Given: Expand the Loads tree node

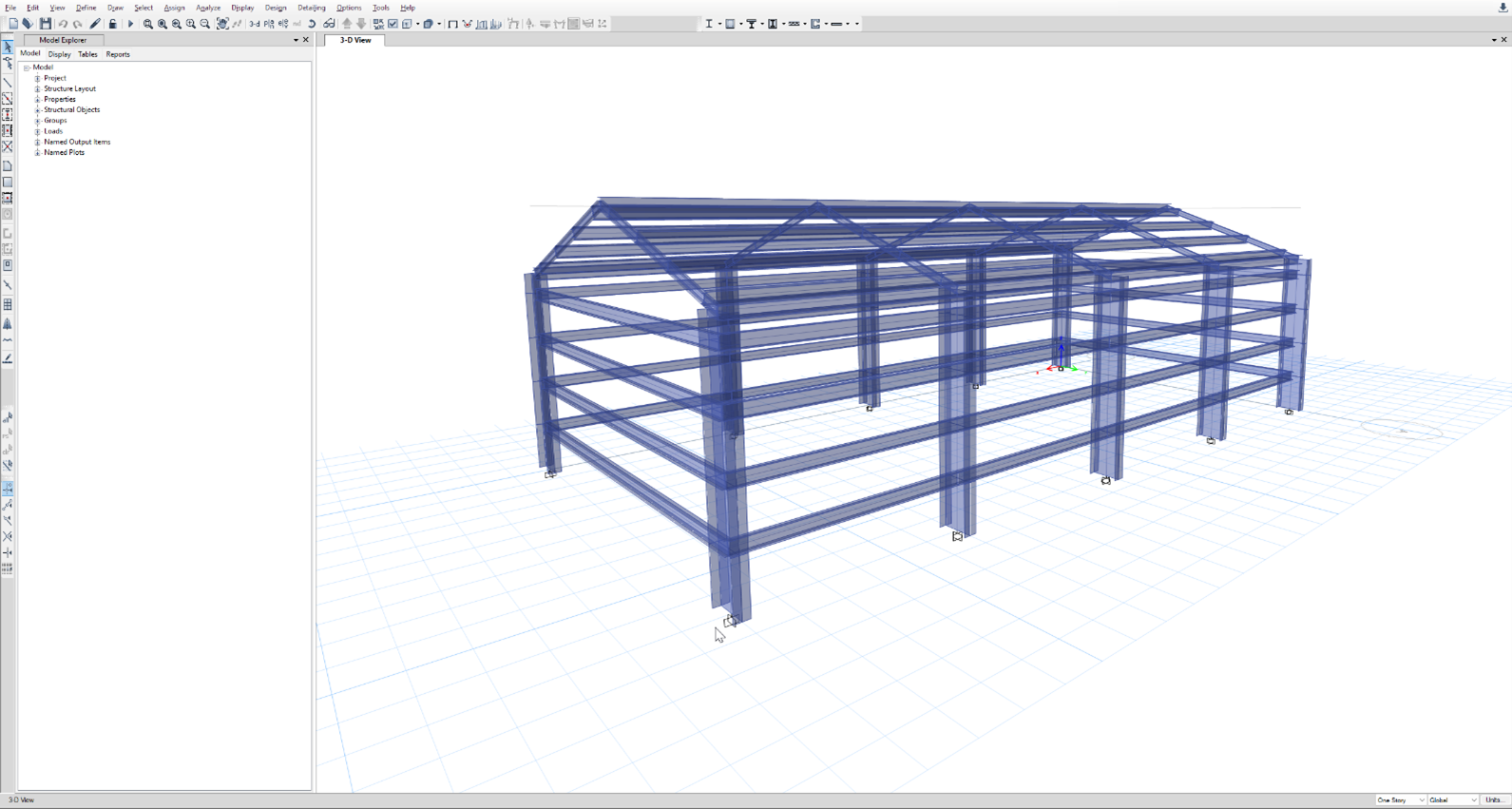Looking at the screenshot, I should tap(38, 131).
